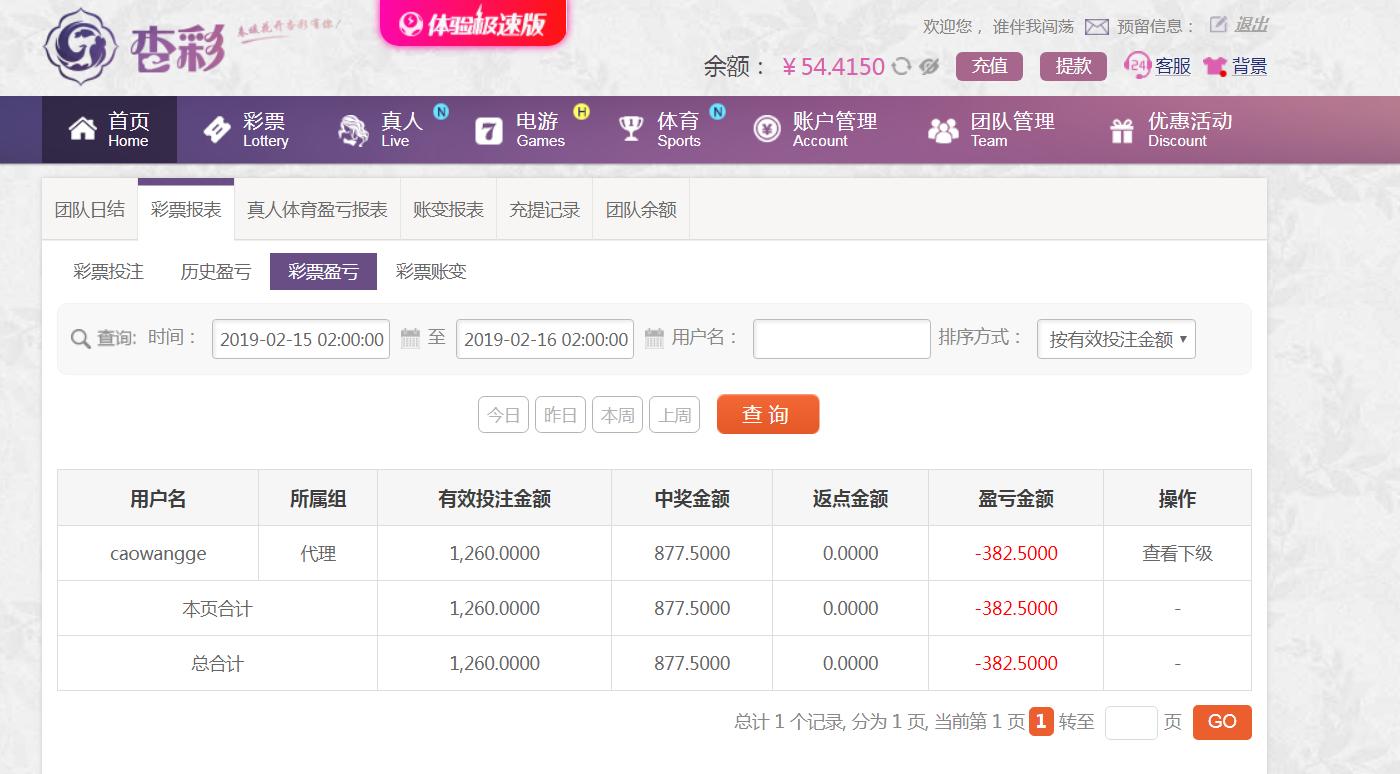Click the 总合计 row label
Viewport: 1400px width, 774px height.
point(217,664)
